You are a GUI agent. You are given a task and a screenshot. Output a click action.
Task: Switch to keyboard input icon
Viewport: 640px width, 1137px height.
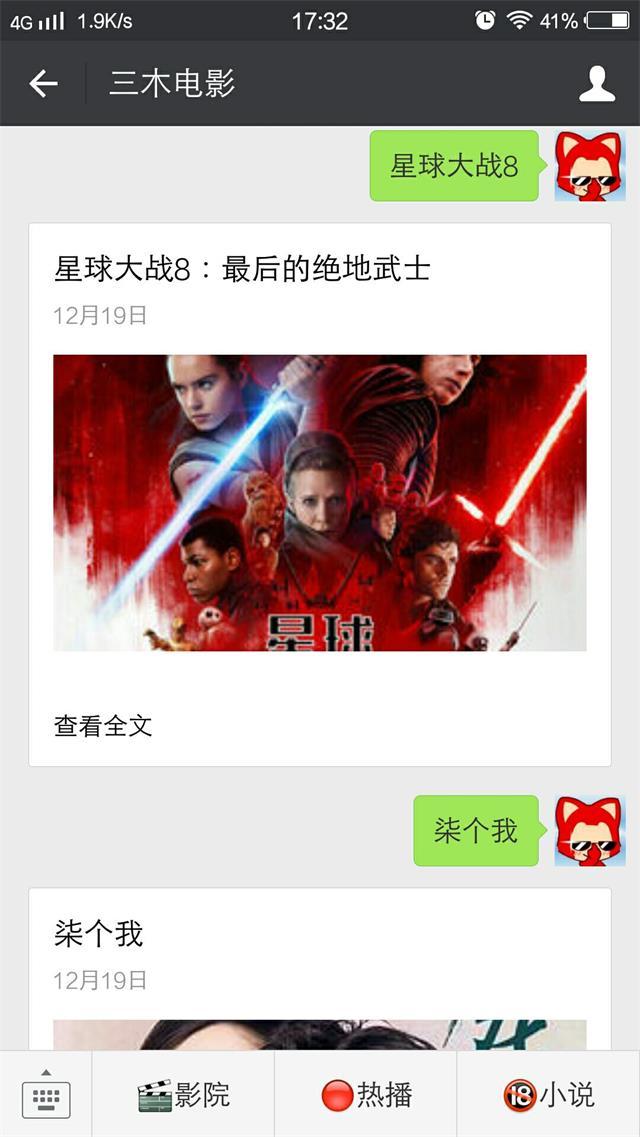[46, 1094]
